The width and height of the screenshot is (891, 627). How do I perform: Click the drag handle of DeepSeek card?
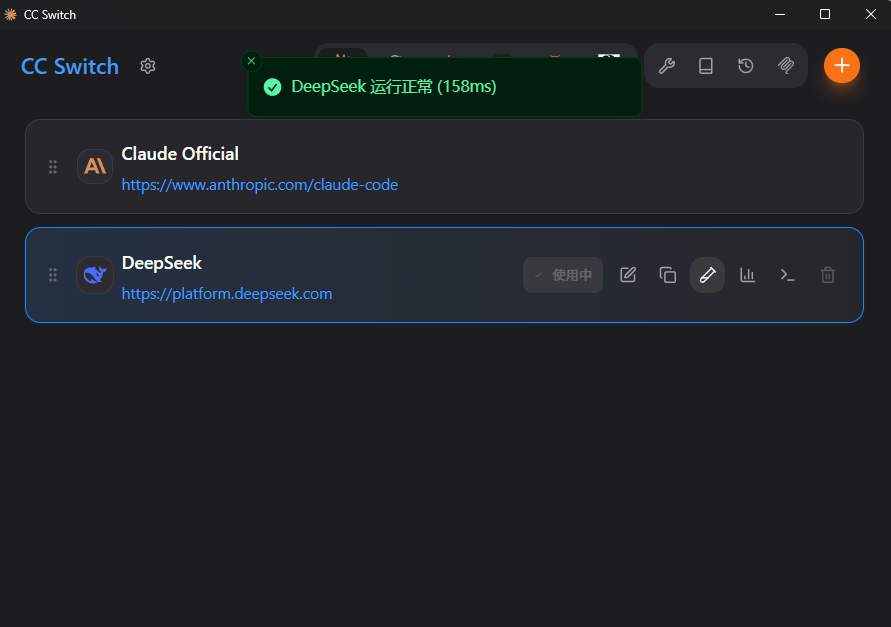click(x=53, y=275)
